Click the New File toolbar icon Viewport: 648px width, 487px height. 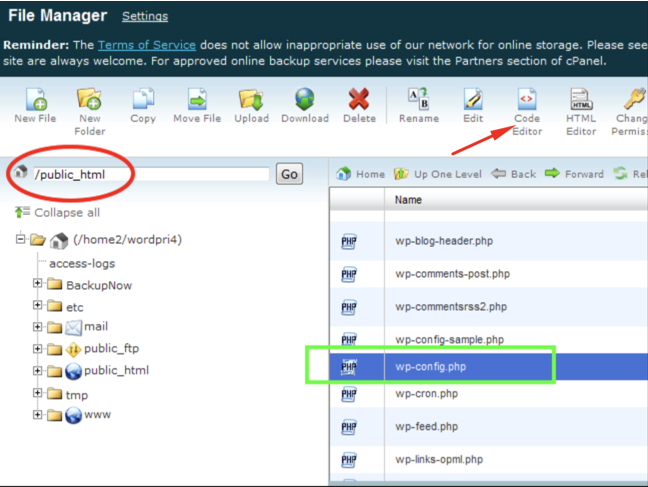[x=36, y=99]
